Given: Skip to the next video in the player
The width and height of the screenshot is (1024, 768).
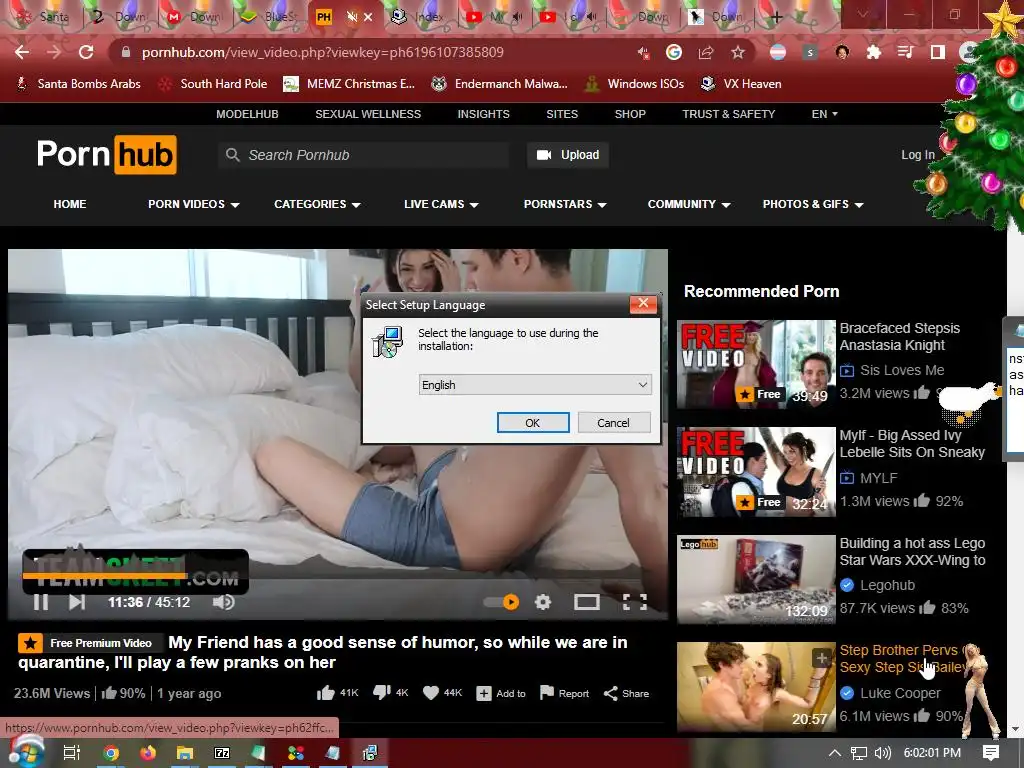Looking at the screenshot, I should (77, 602).
